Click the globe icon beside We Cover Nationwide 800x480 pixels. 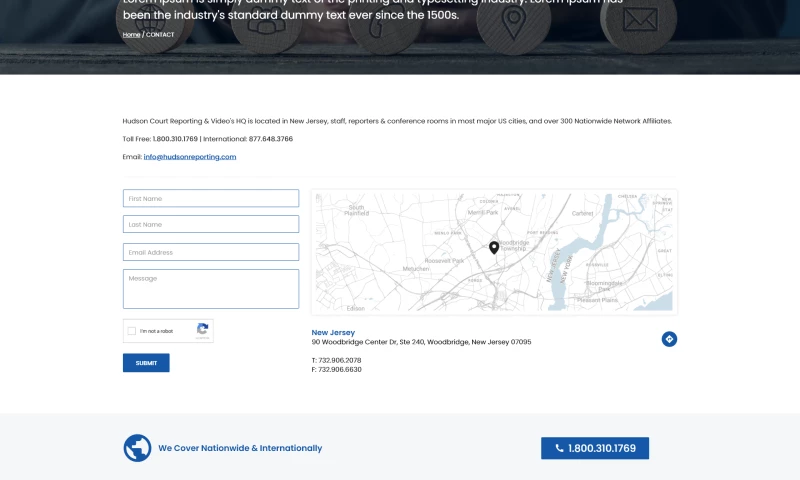[137, 448]
